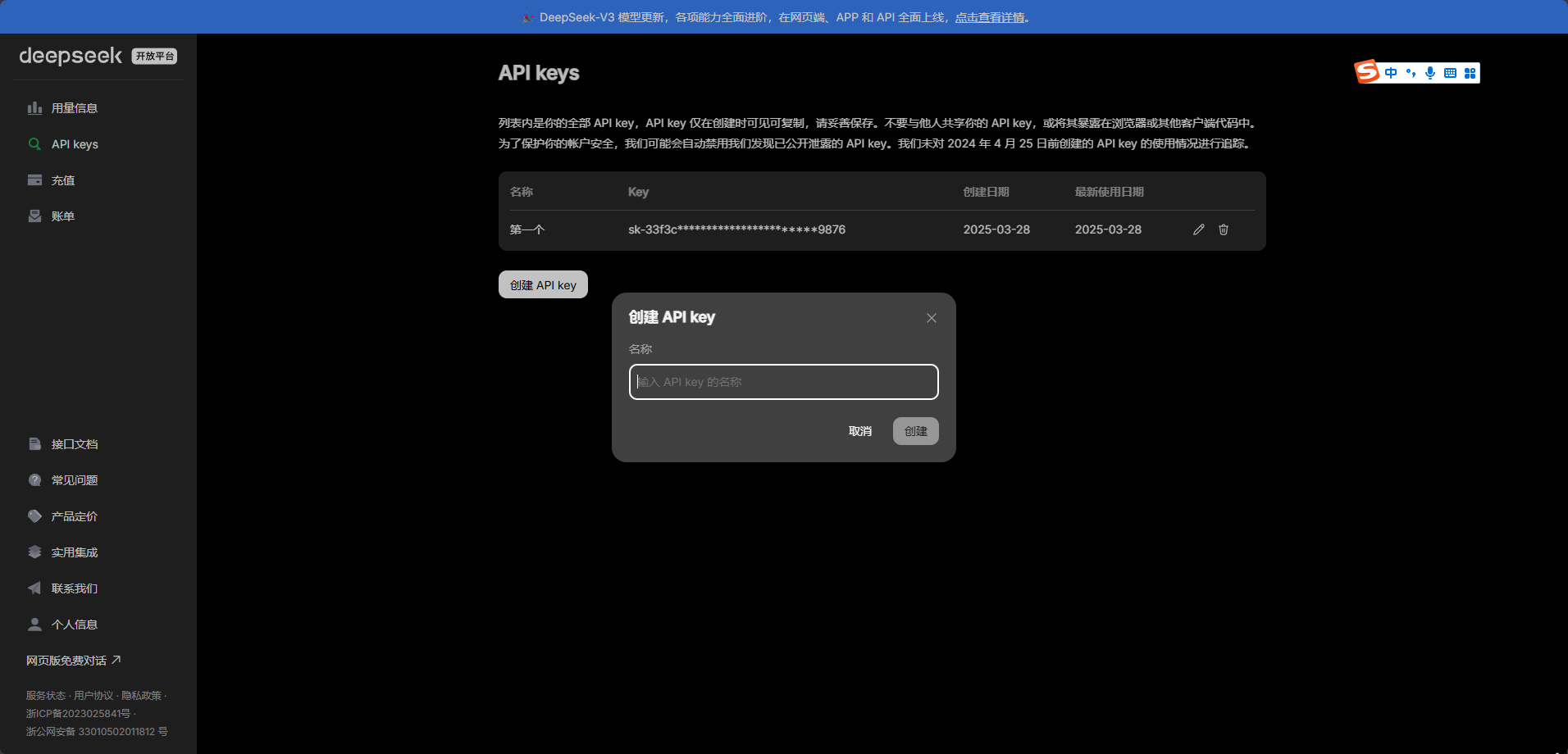Screen dimensions: 1568x754
Task: Click the profile person icon
Action: (x=34, y=625)
